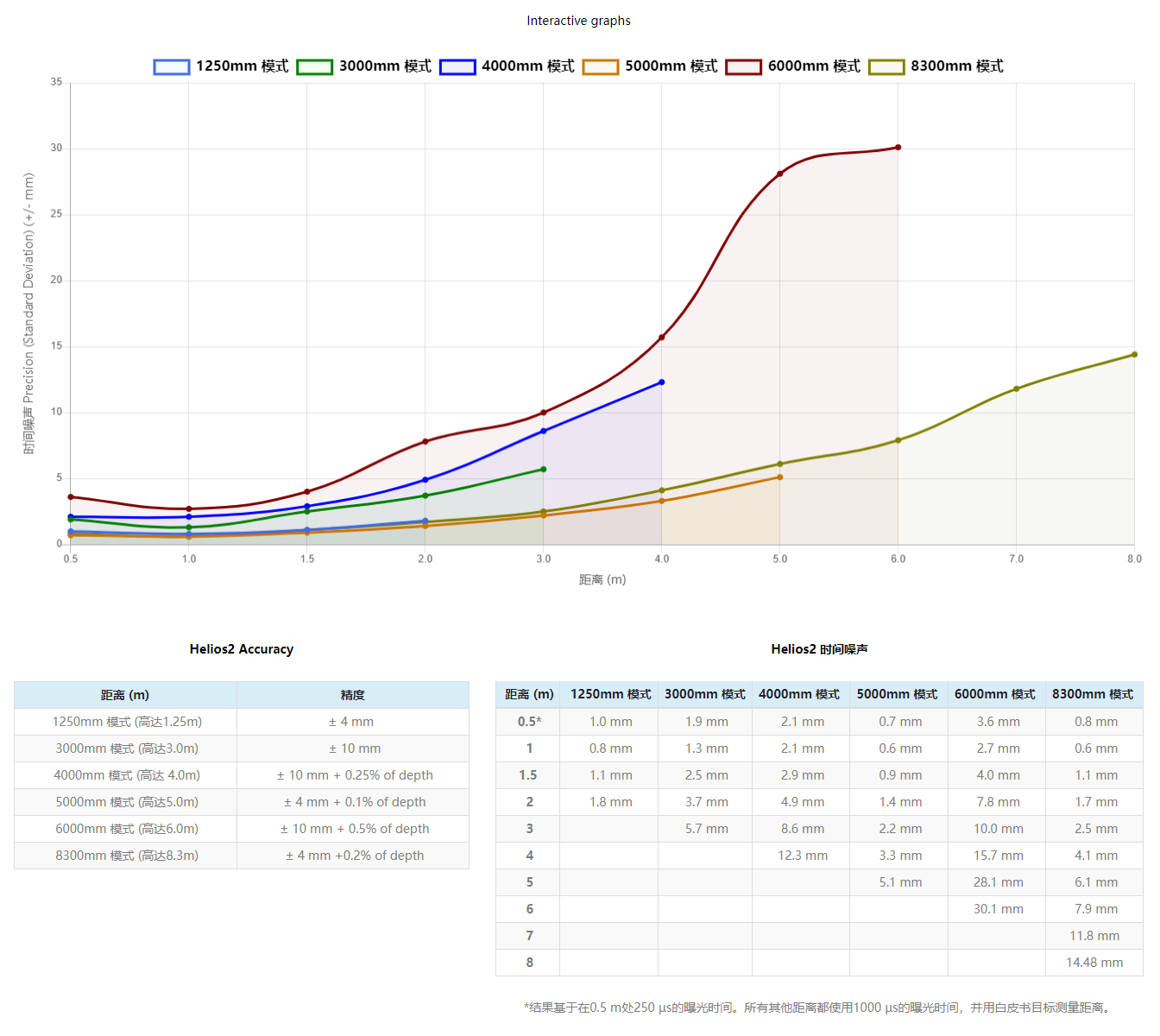Image resolution: width=1160 pixels, height=1036 pixels.
Task: Click the olive 8300mm 模式 legend box
Action: coord(886,67)
